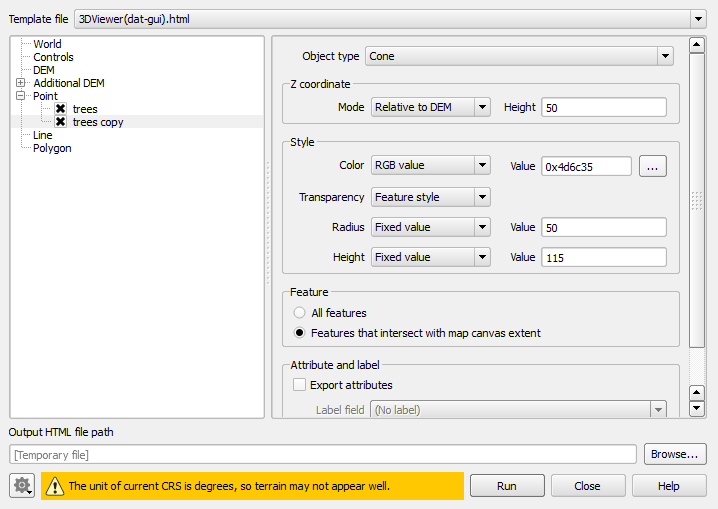718x509 pixels.
Task: Select Features that intersect with canvas extent
Action: tap(300, 333)
